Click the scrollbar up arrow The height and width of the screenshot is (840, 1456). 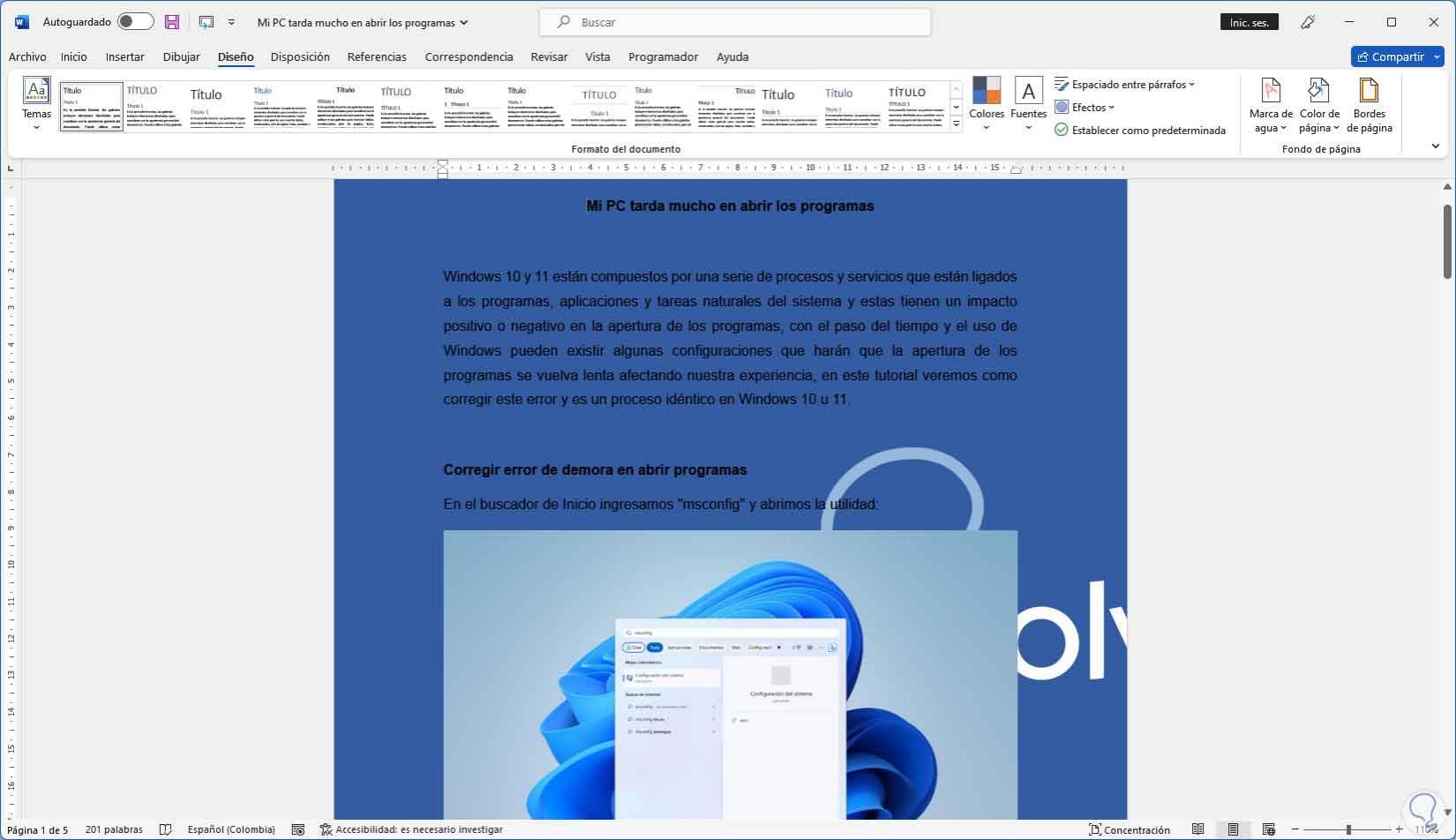pyautogui.click(x=1447, y=187)
